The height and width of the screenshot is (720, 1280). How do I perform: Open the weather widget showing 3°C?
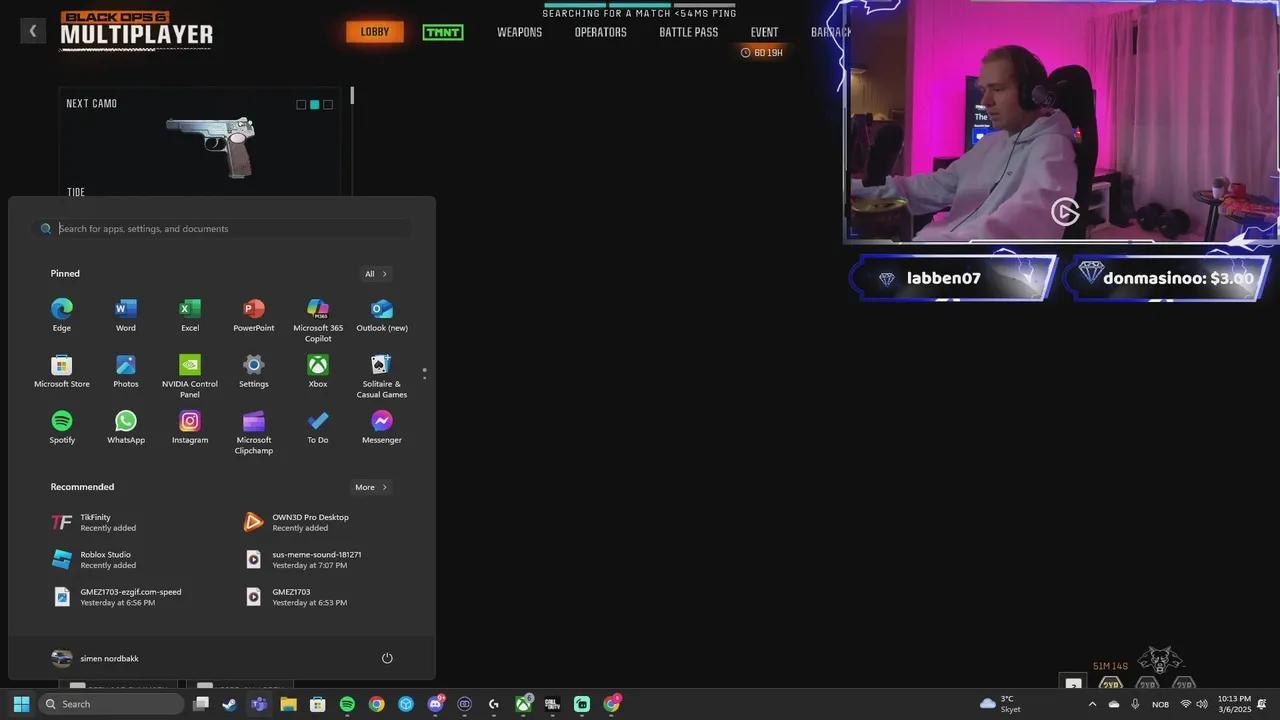pos(1000,704)
